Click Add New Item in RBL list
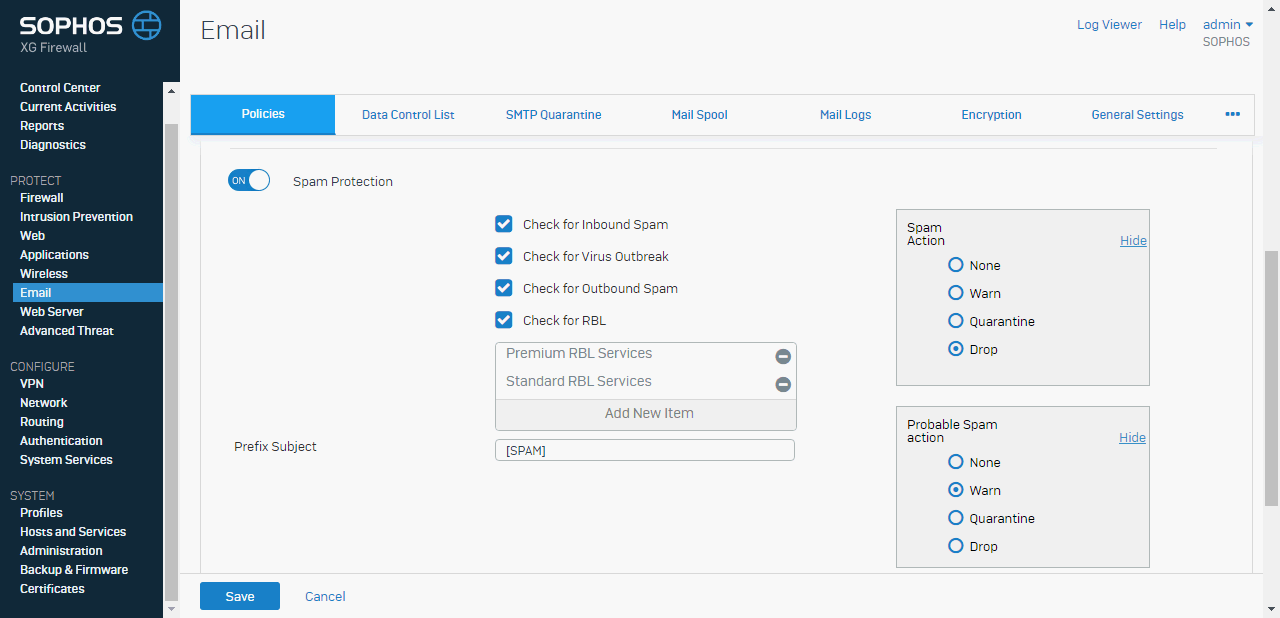Viewport: 1280px width, 618px height. coord(648,414)
